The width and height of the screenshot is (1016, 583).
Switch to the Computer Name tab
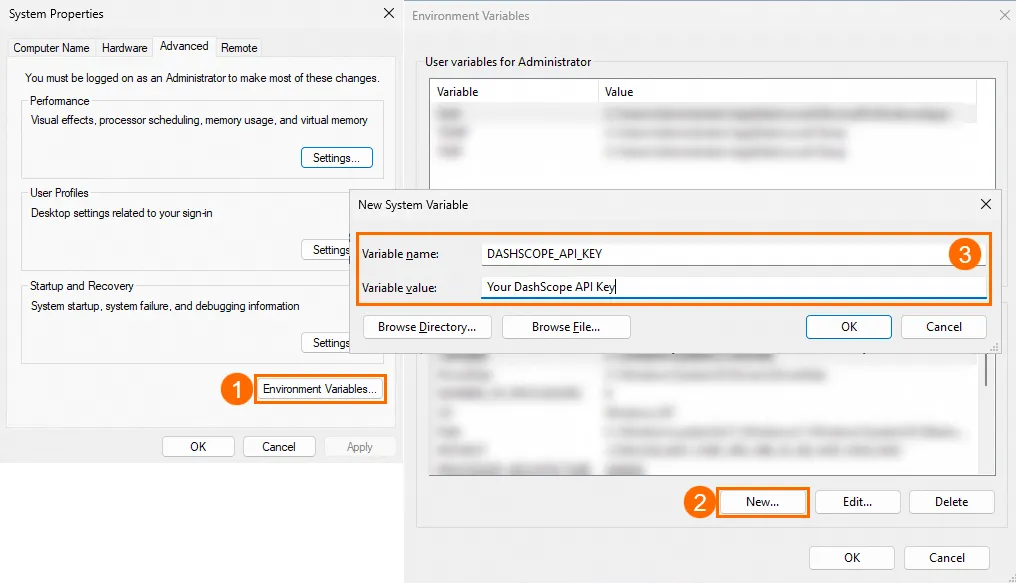[x=51, y=48]
